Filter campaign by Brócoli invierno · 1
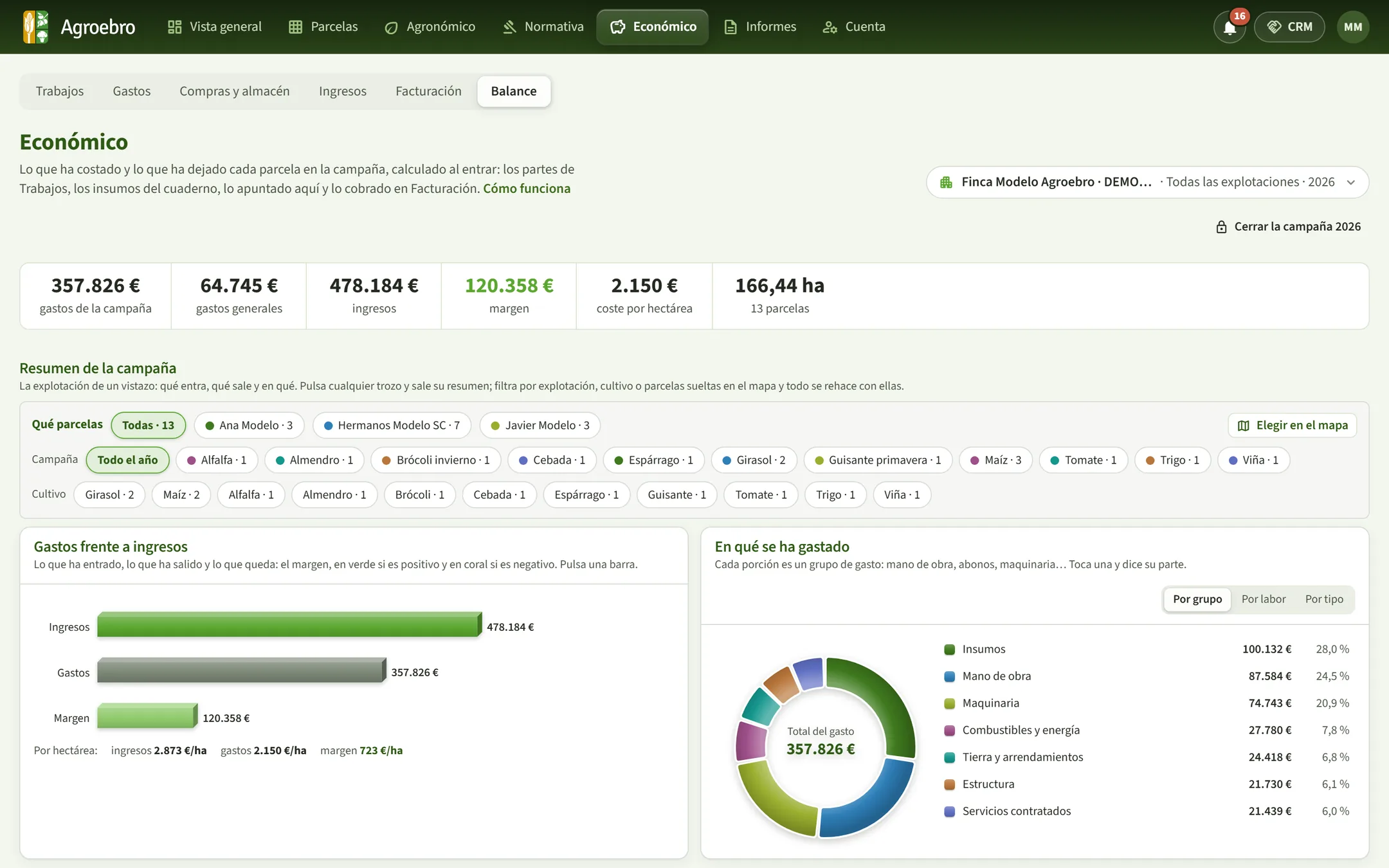This screenshot has height=868, width=1389. click(x=436, y=460)
